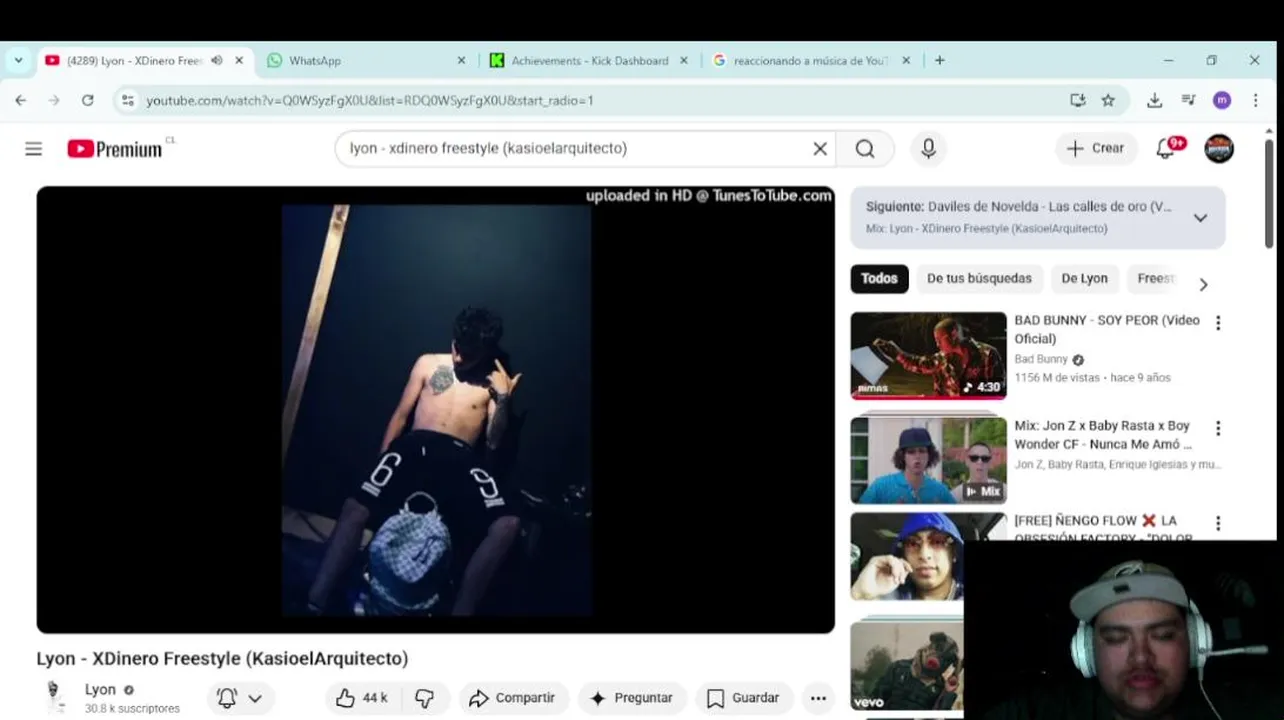Select the Todos filter chip

(879, 278)
